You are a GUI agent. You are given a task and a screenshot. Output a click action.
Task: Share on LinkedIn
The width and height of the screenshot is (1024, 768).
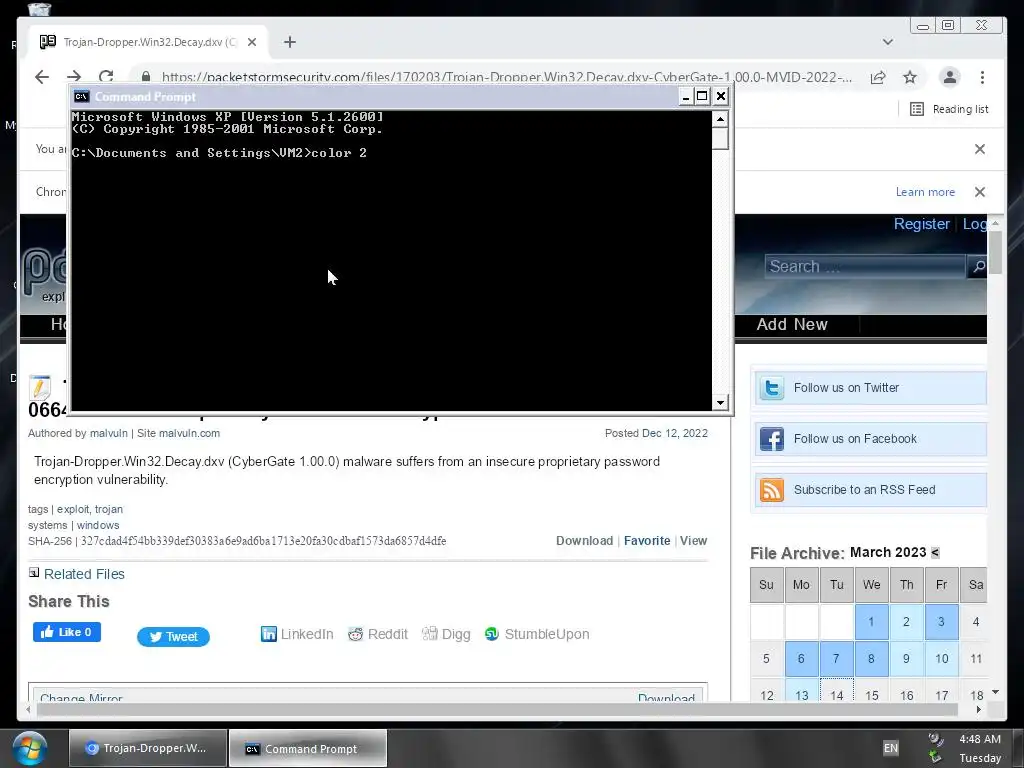click(297, 634)
